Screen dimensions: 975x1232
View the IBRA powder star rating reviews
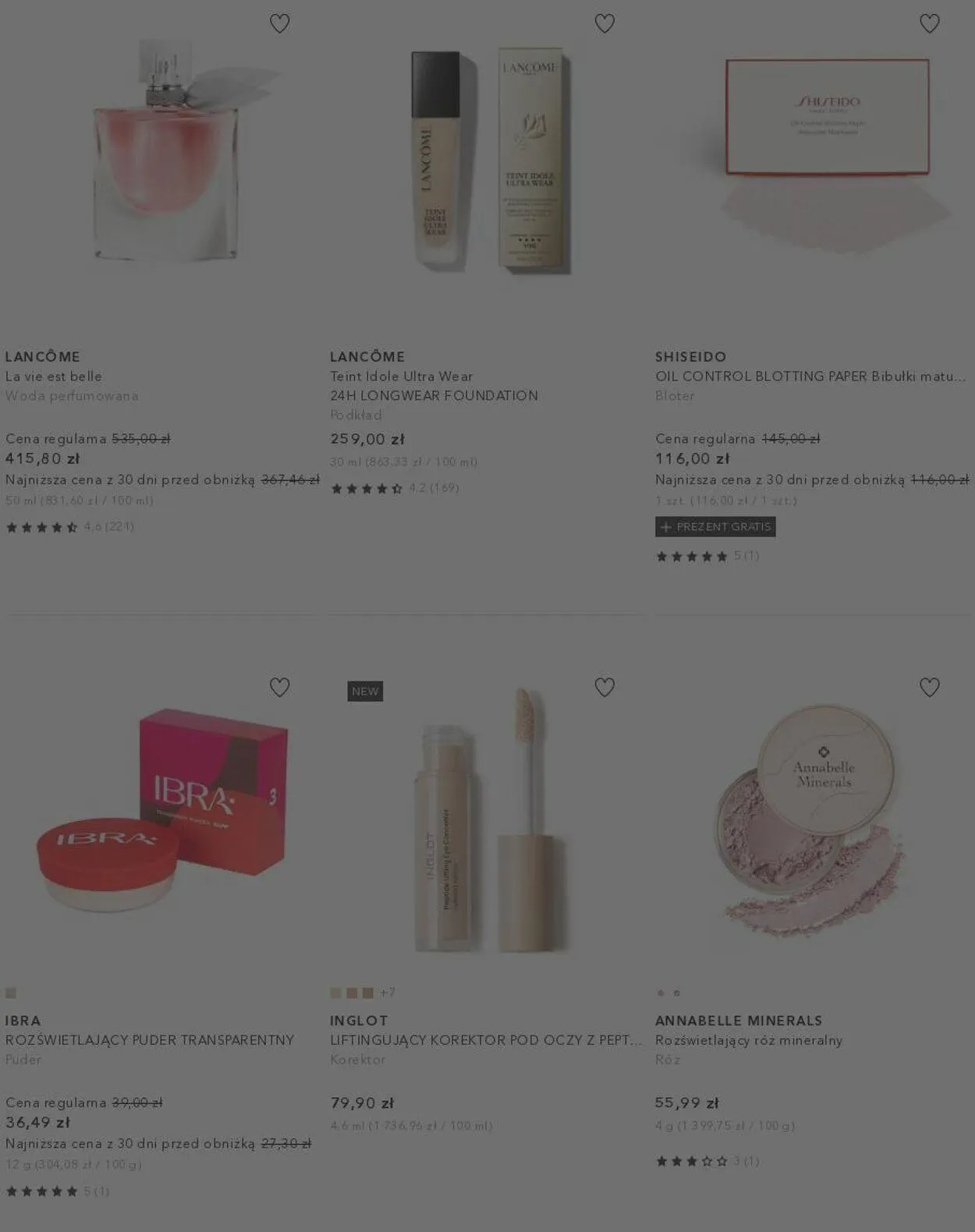click(x=57, y=1191)
